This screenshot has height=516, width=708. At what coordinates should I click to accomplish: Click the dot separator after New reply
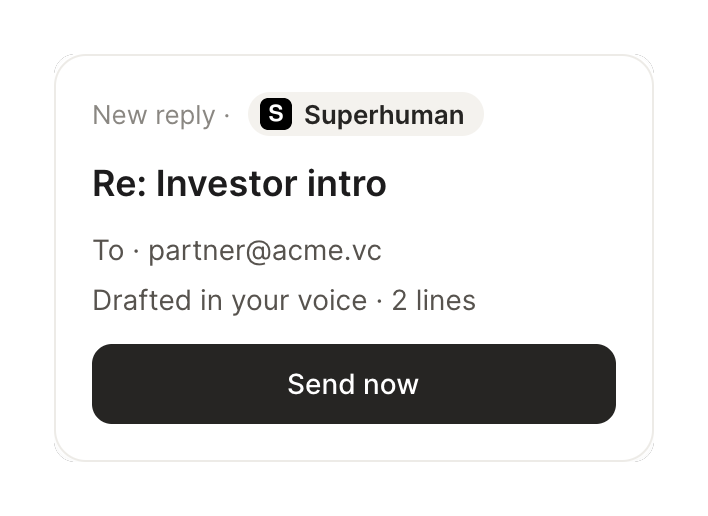click(227, 116)
